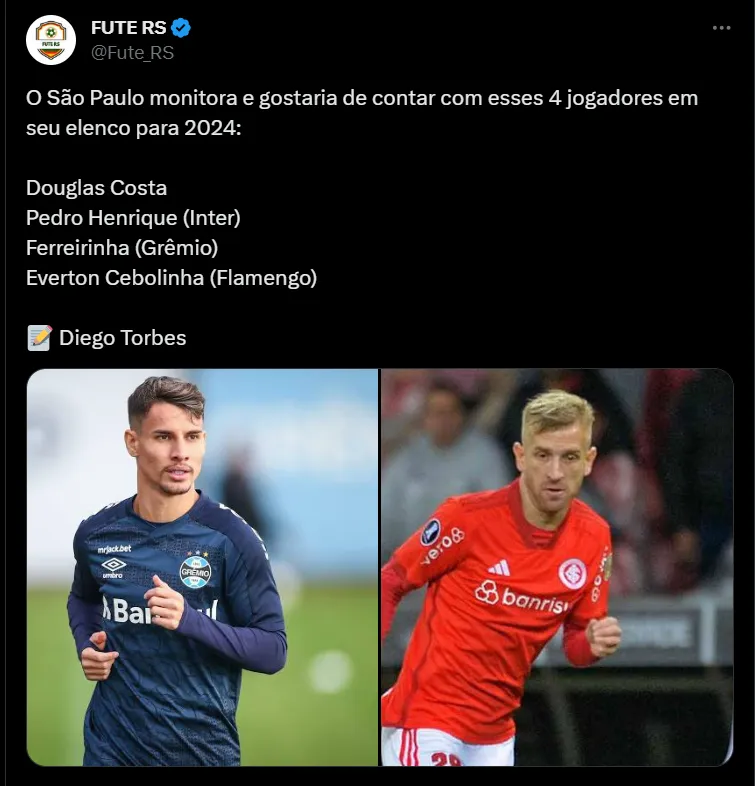755x786 pixels.
Task: Click the memo emoji beside Diego Torbes
Action: tap(39, 338)
